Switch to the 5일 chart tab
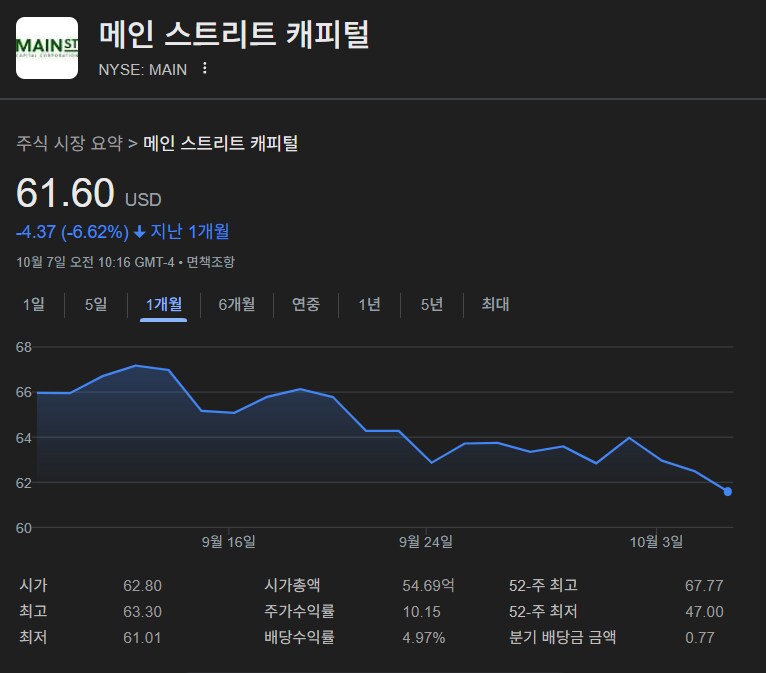This screenshot has width=766, height=673. click(x=96, y=304)
